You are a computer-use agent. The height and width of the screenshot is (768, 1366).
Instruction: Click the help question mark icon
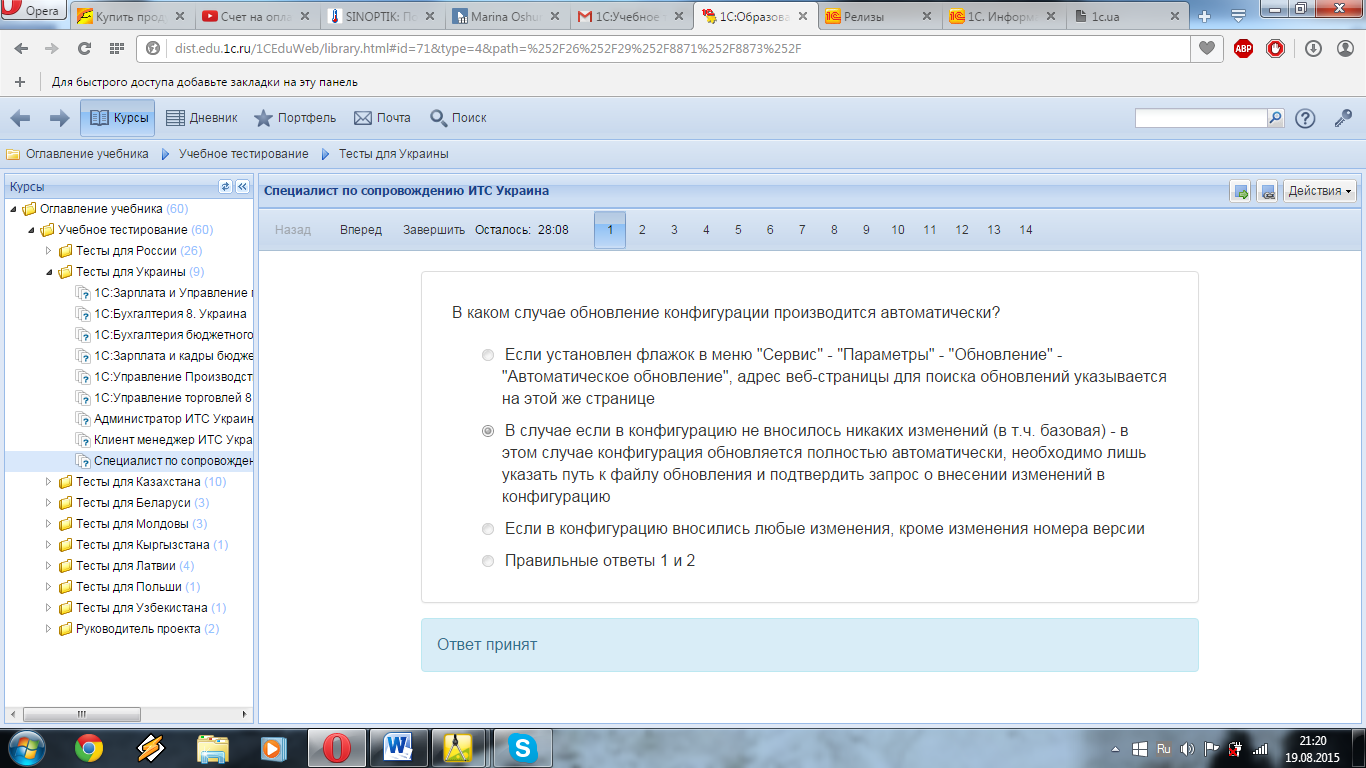(x=1305, y=118)
